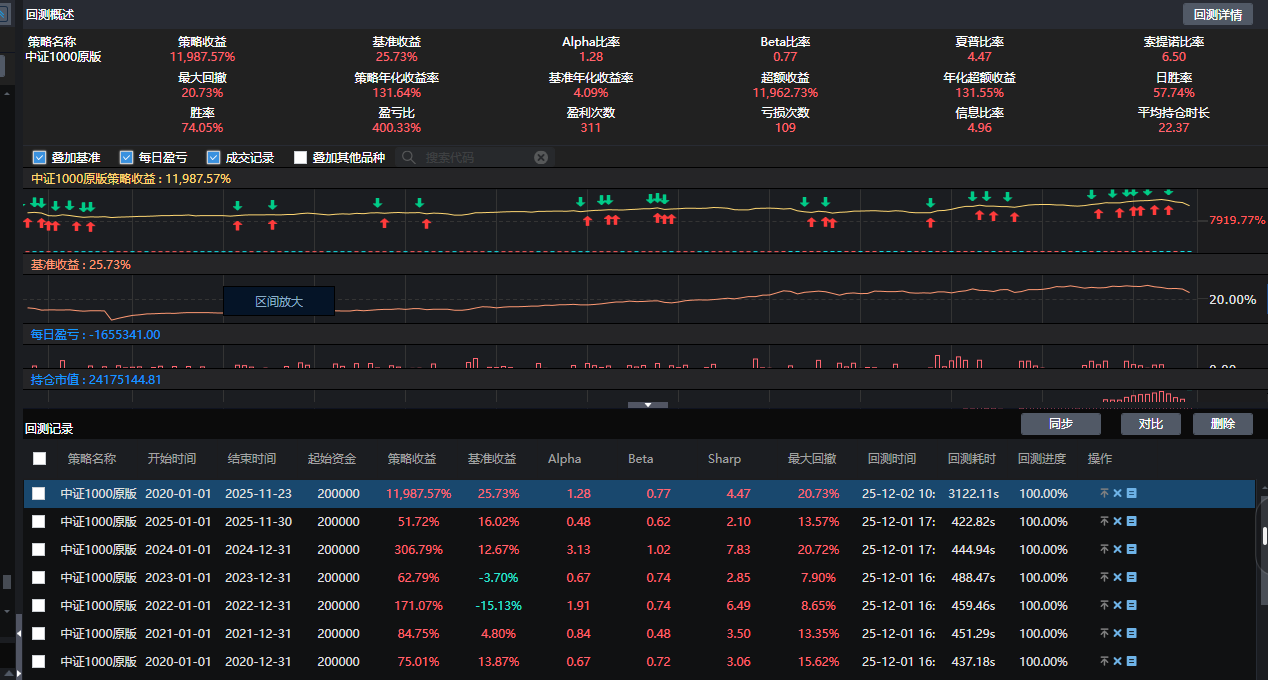
Task: Disable the 成交记录 checkbox
Action: point(213,157)
